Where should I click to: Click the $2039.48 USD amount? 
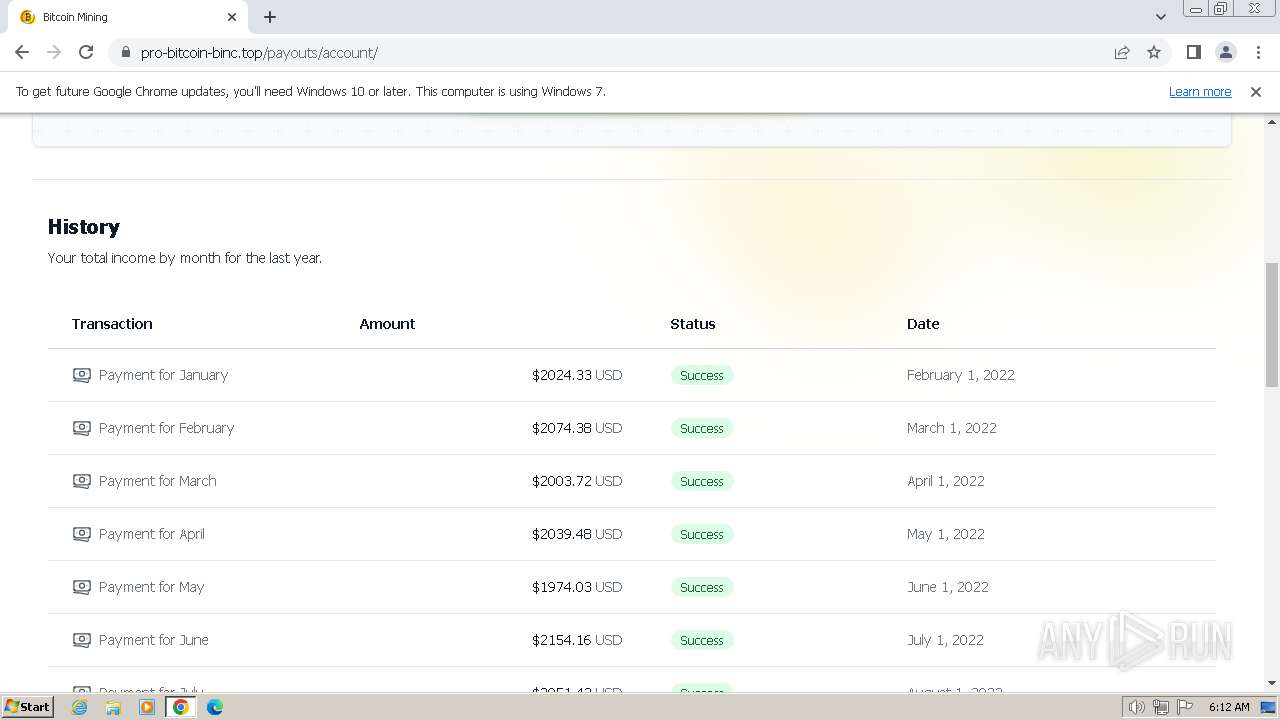point(577,534)
